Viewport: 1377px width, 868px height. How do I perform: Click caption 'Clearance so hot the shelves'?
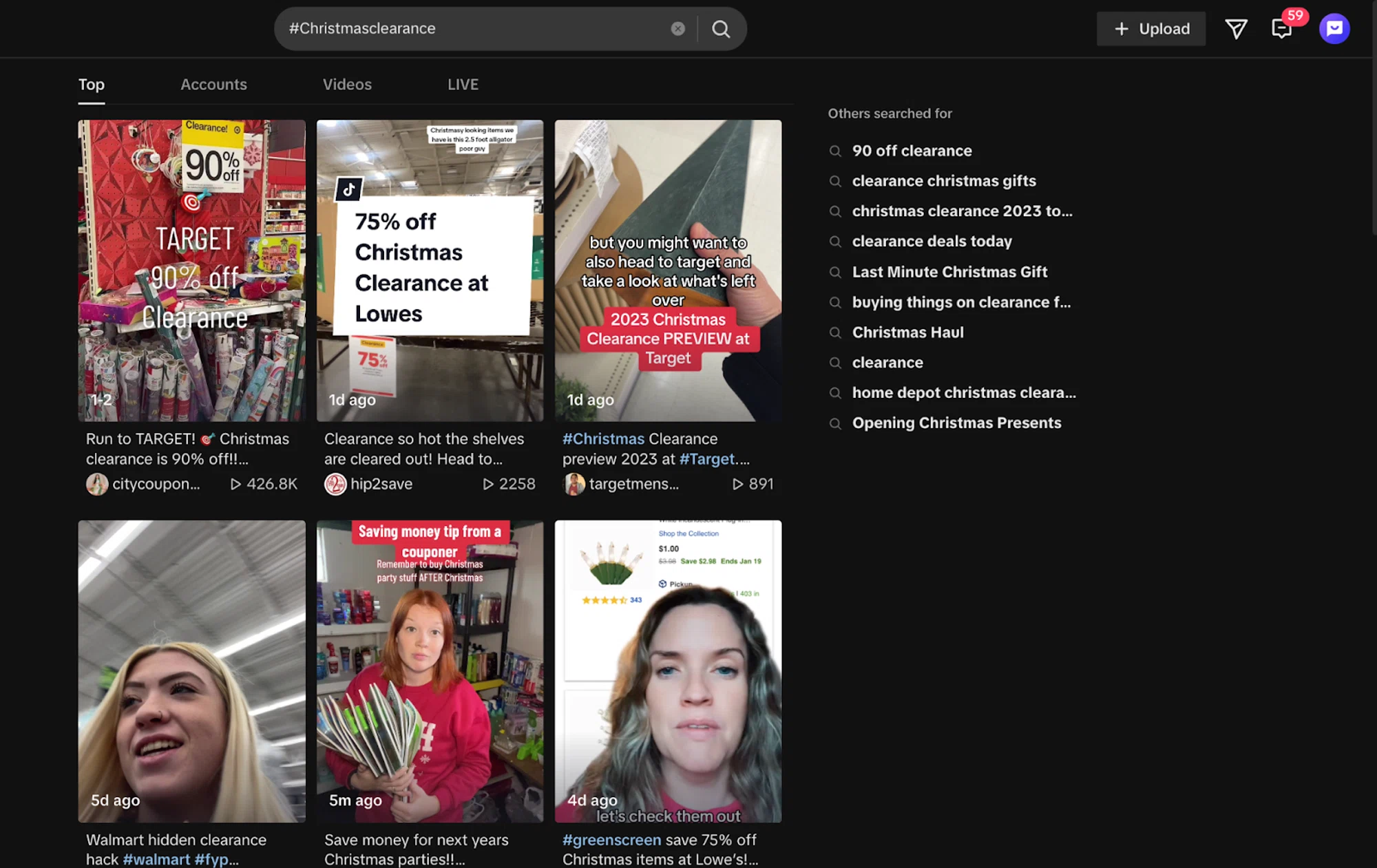tap(424, 449)
